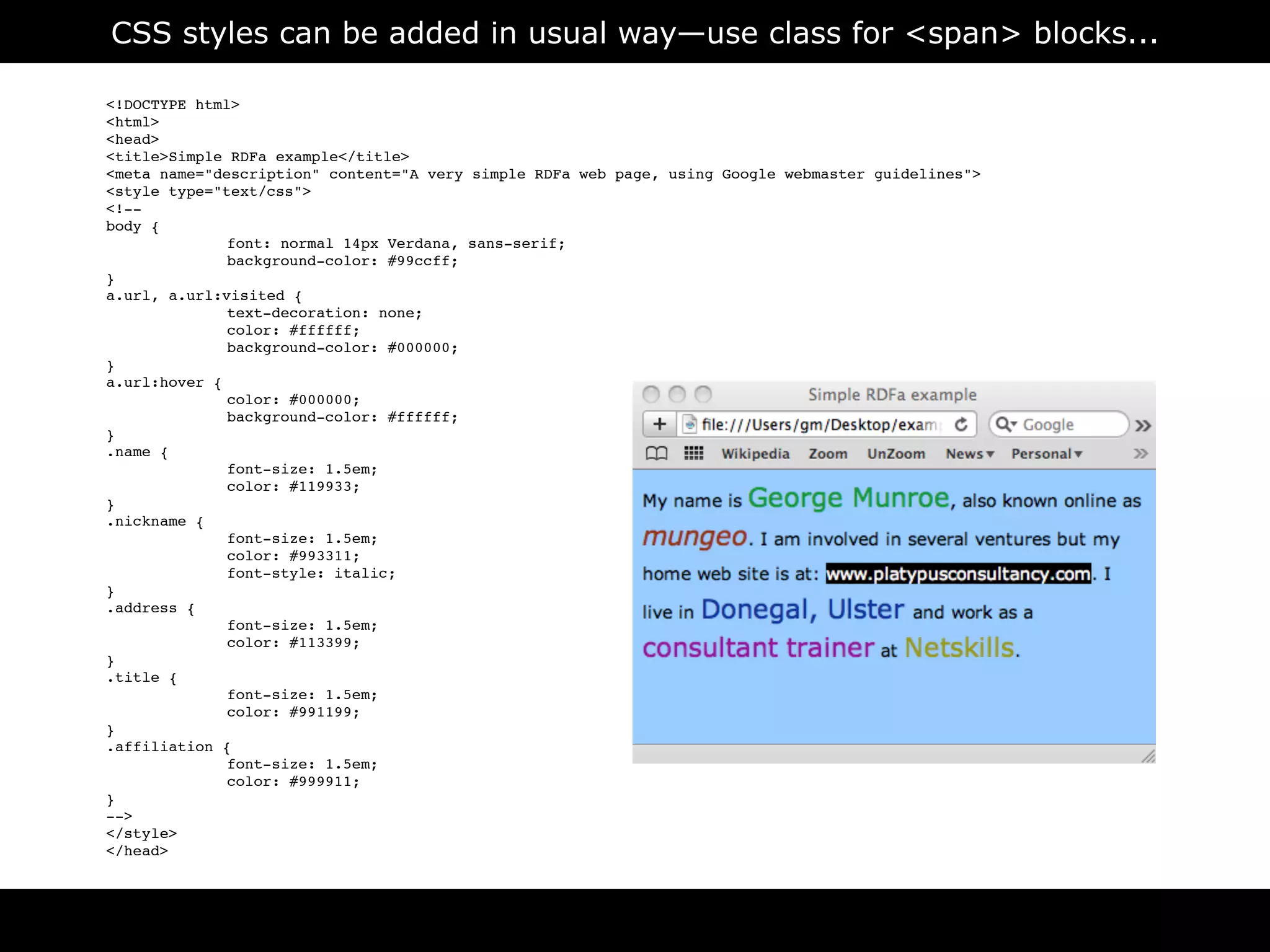Open the bookmarks book icon
Image resolution: width=1270 pixels, height=952 pixels.
pyautogui.click(x=657, y=454)
